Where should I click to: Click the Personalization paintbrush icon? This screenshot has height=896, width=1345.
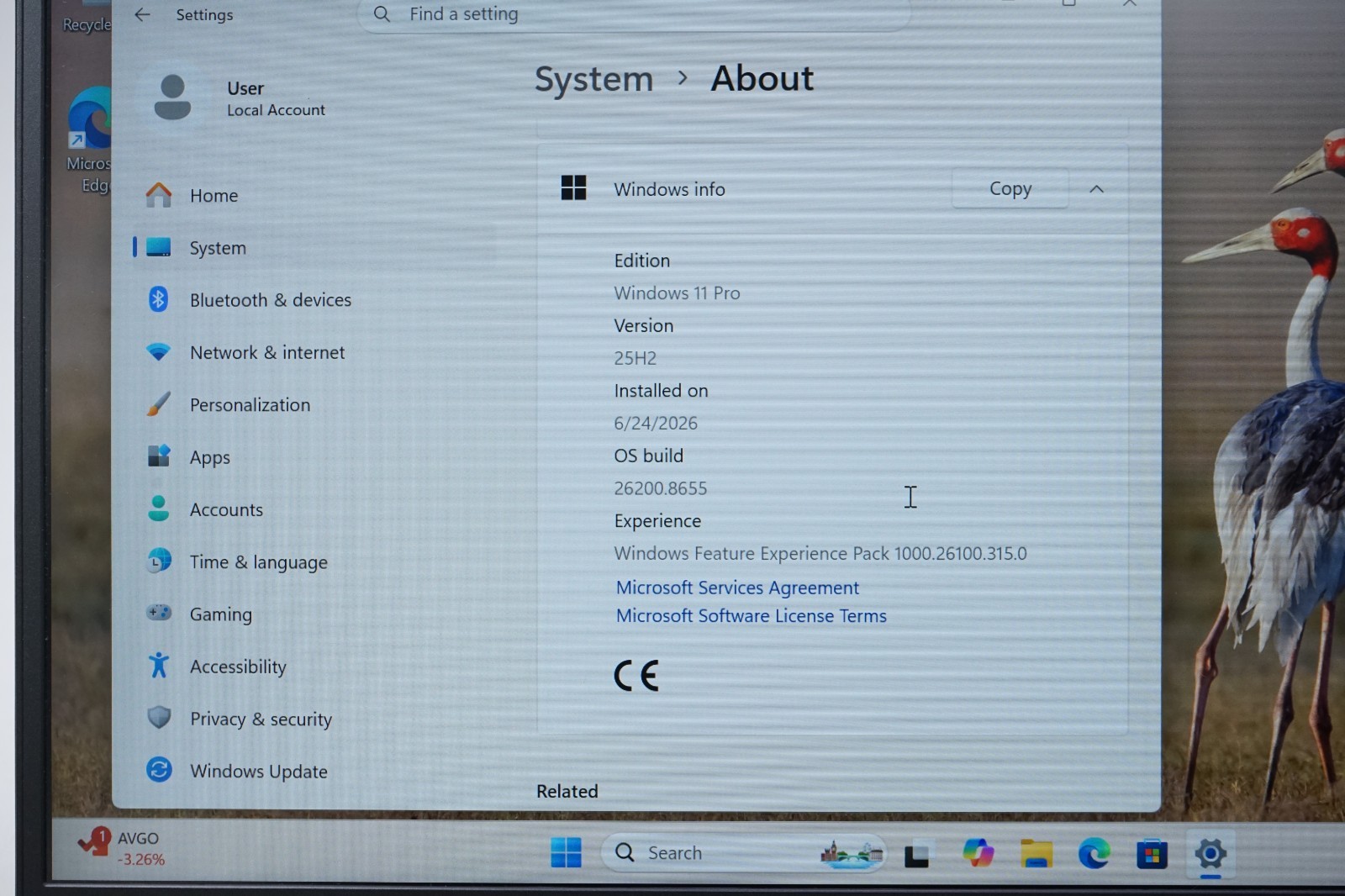coord(158,404)
